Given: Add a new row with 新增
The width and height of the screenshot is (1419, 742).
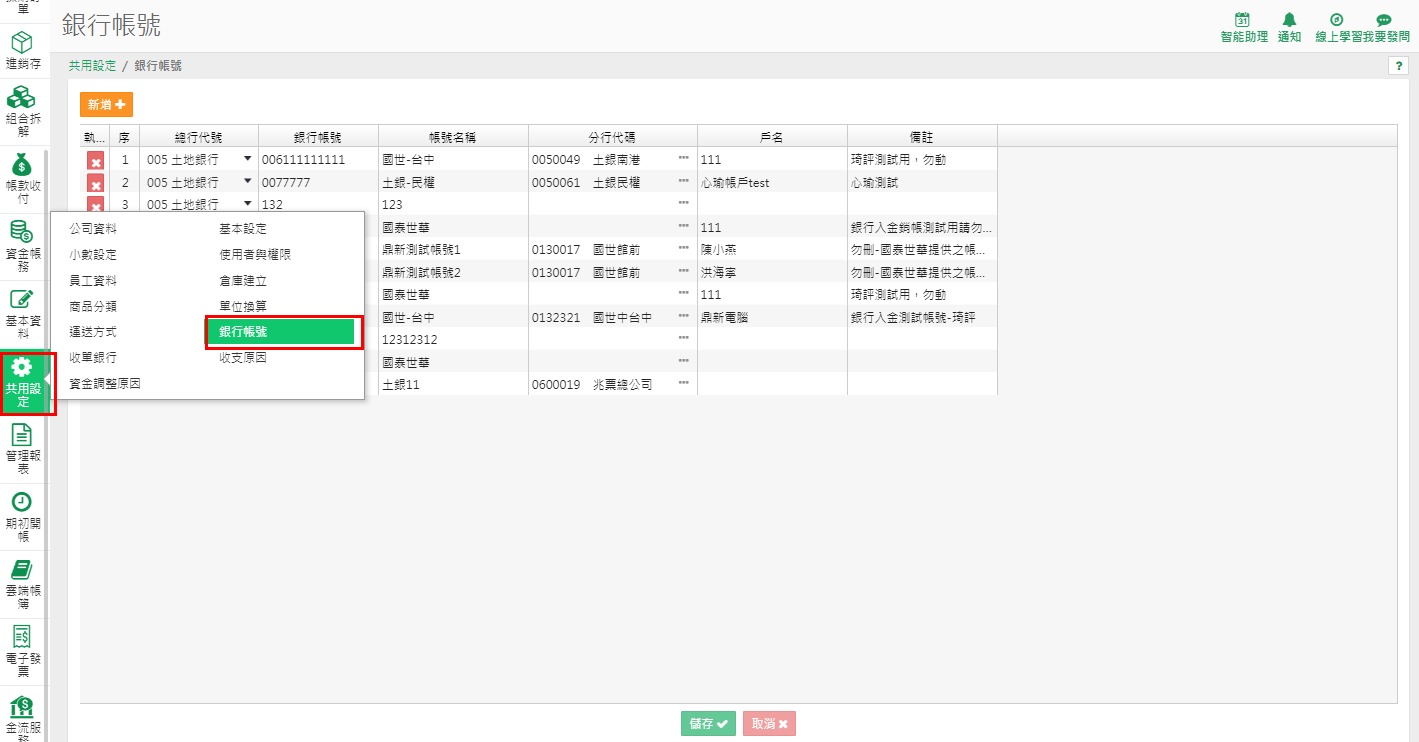Looking at the screenshot, I should [106, 105].
